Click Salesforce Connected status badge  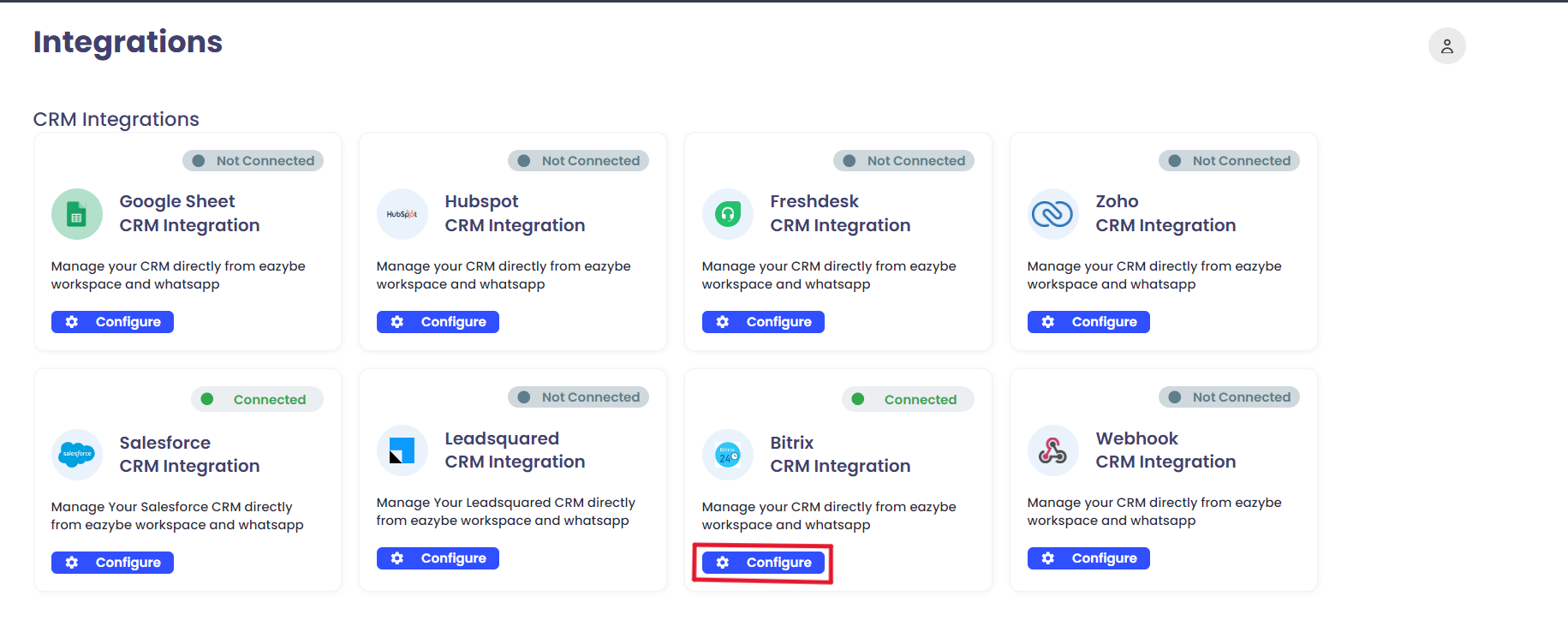pos(257,399)
